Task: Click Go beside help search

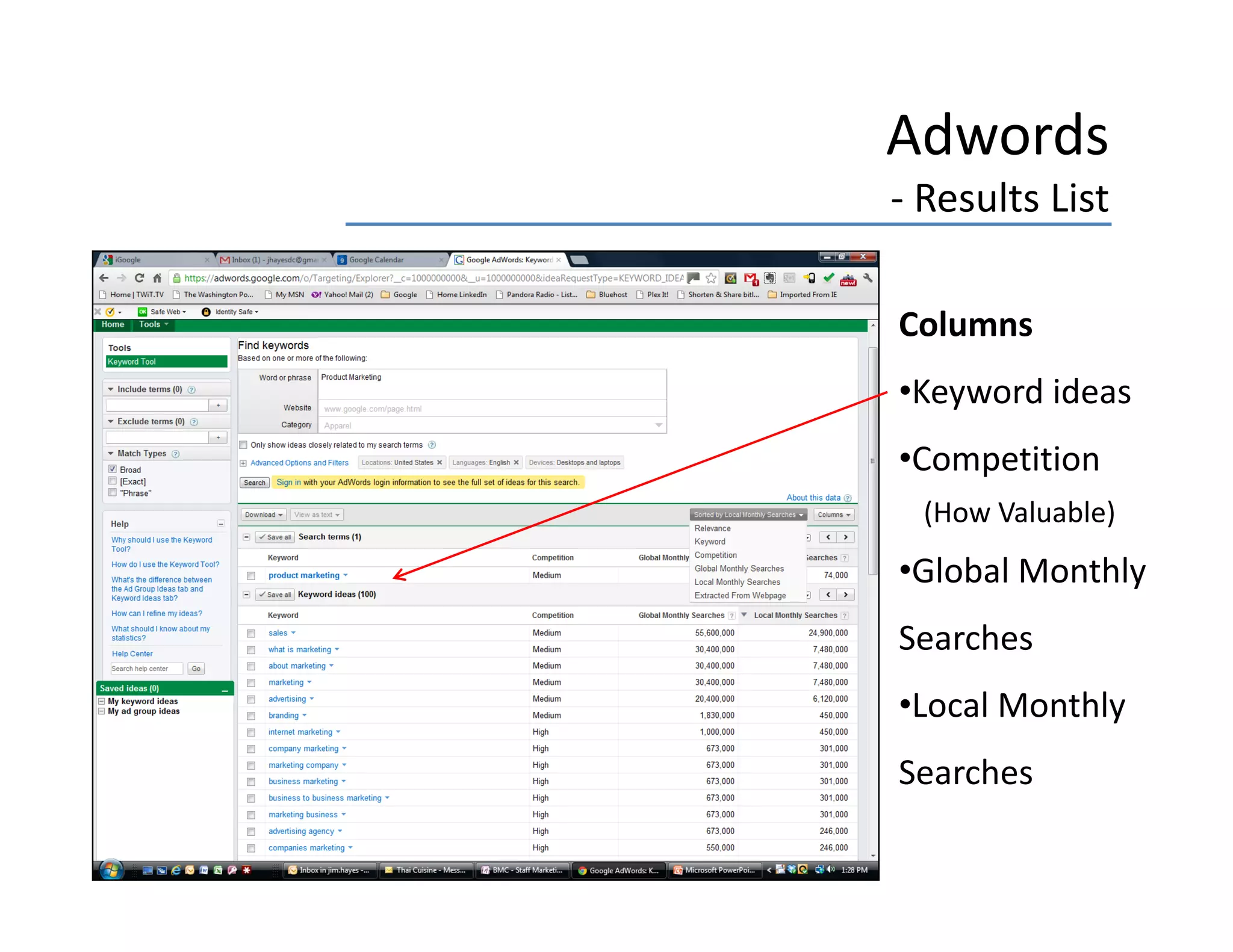Action: (196, 669)
